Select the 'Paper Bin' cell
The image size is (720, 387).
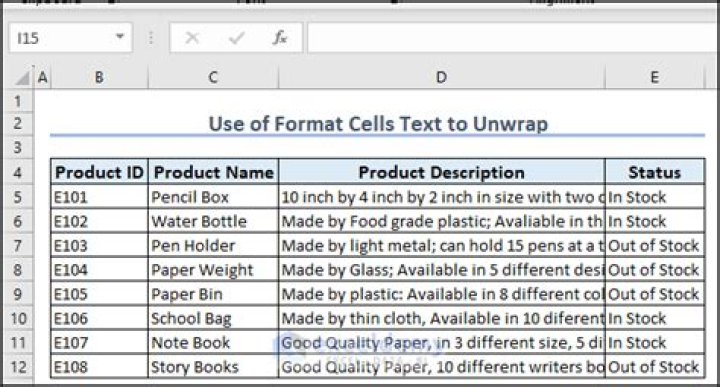[214, 294]
